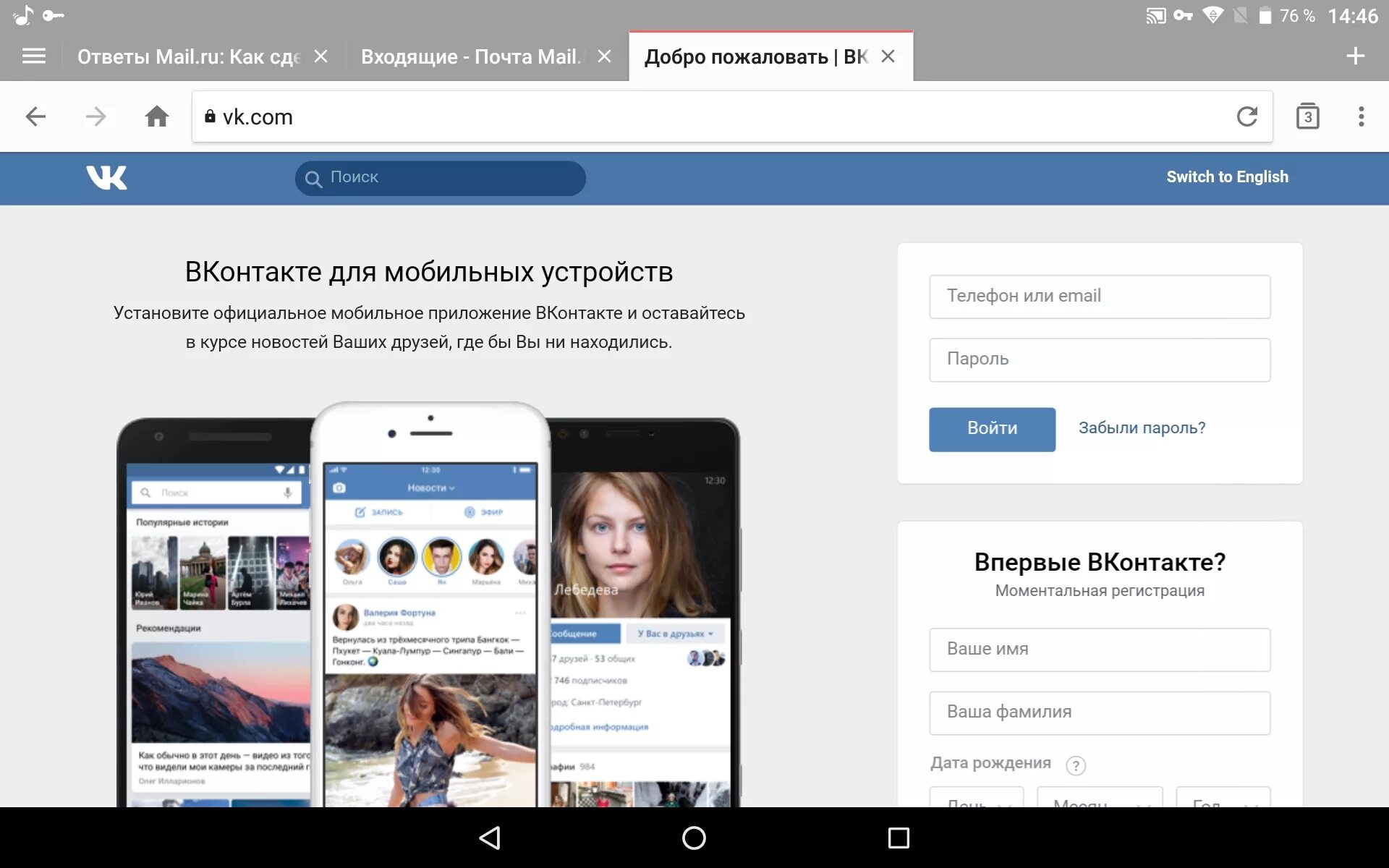
Task: Click the site lock icon in address bar
Action: [x=210, y=116]
